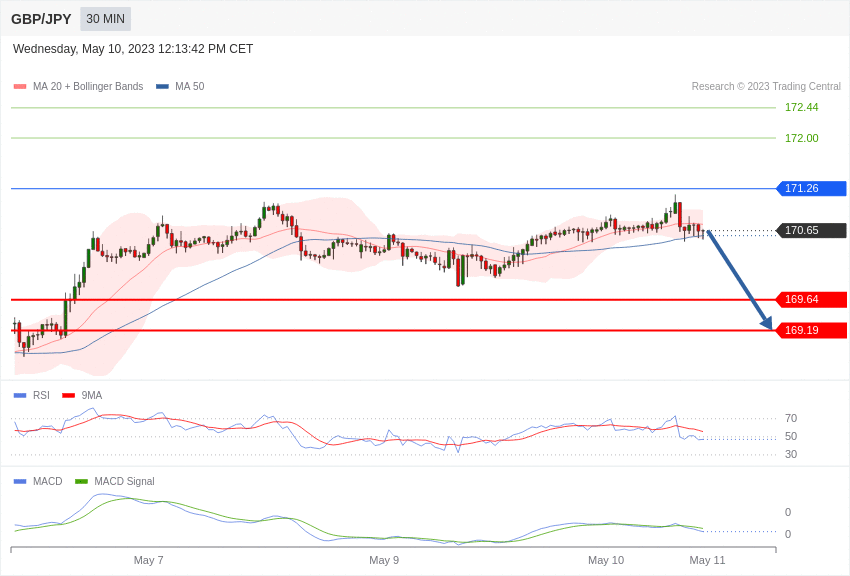Viewport: 850px width, 576px height.
Task: Click the MACD Signal legend label
Action: tap(124, 481)
